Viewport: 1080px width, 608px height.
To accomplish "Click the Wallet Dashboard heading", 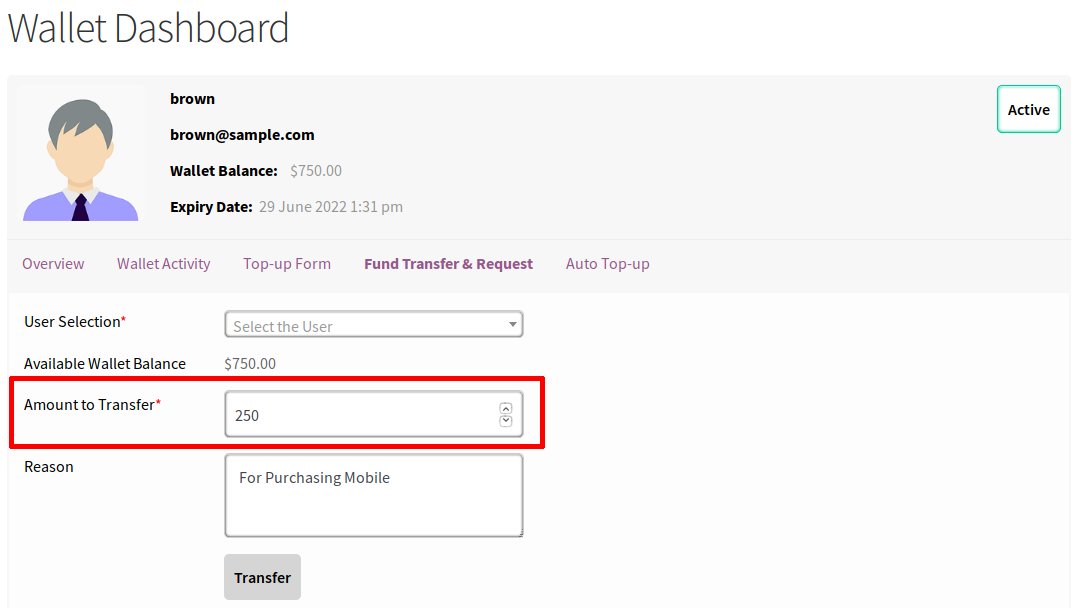I will (148, 28).
